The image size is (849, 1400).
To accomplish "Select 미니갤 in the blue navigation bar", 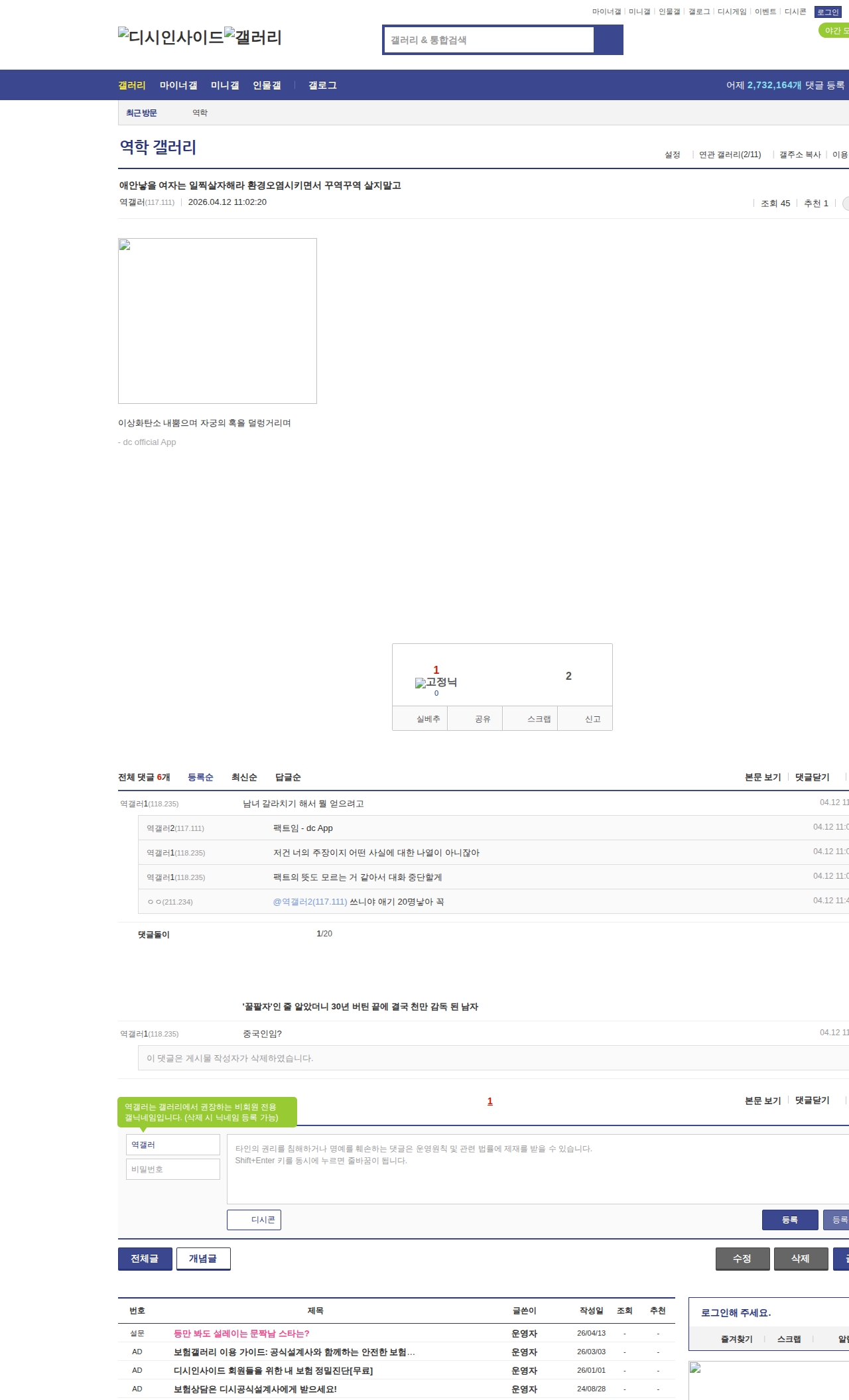I will pyautogui.click(x=225, y=86).
